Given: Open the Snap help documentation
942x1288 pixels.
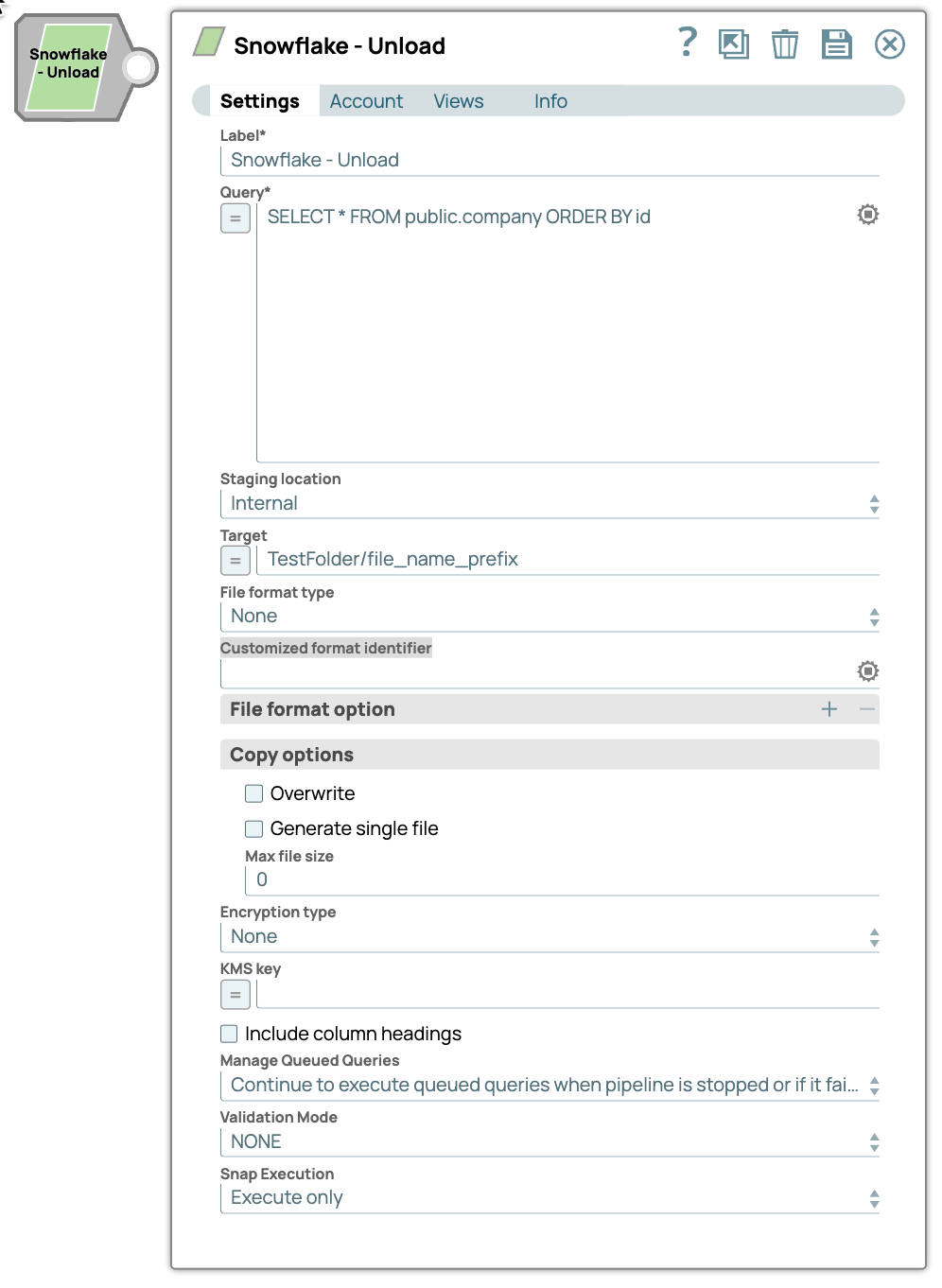Looking at the screenshot, I should 685,44.
